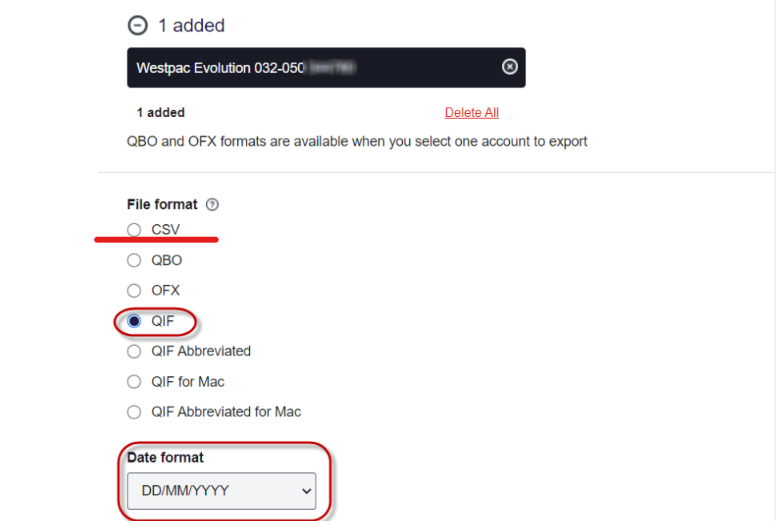784x531 pixels.
Task: Open the File format help icon
Action: (212, 205)
